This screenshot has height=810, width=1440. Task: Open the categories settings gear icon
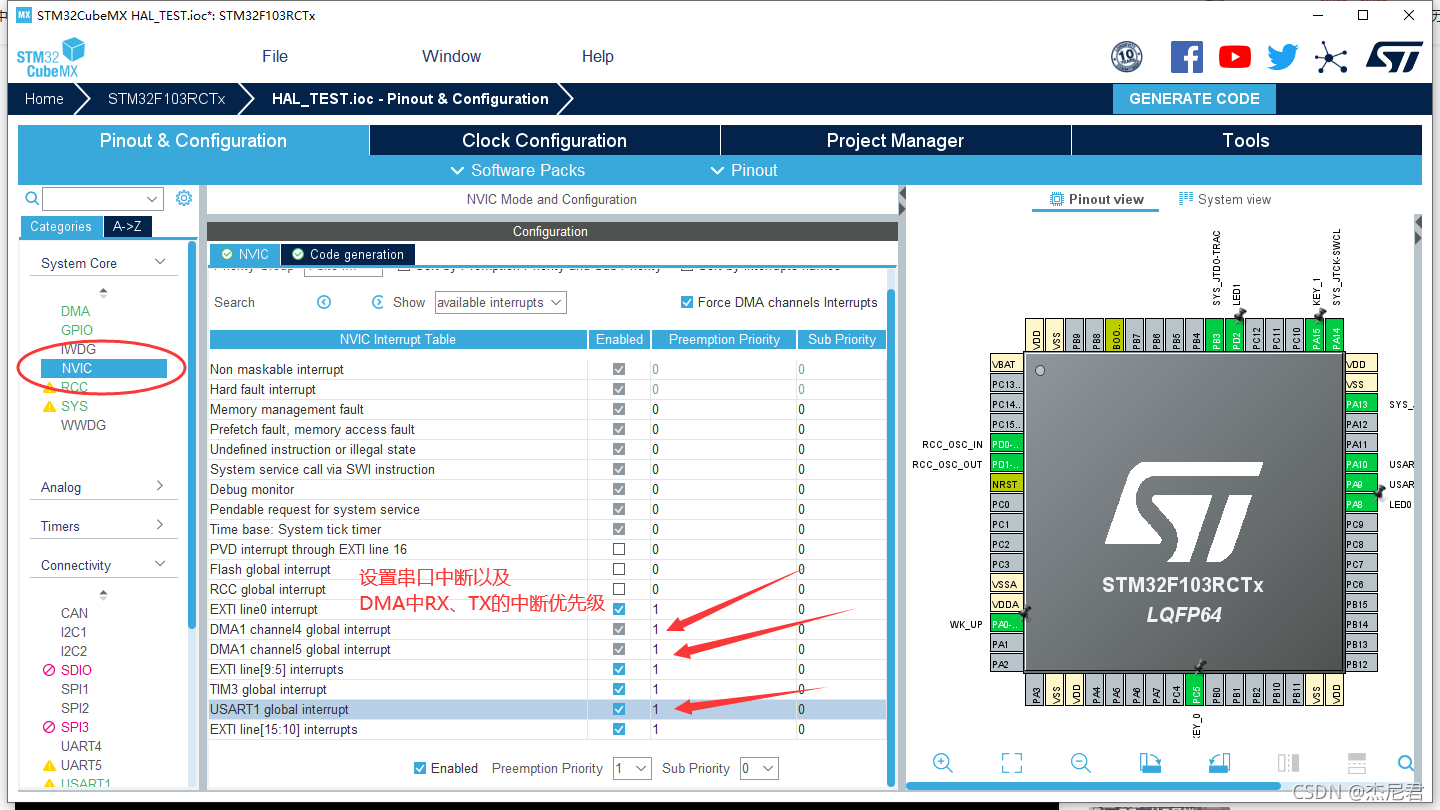coord(184,198)
